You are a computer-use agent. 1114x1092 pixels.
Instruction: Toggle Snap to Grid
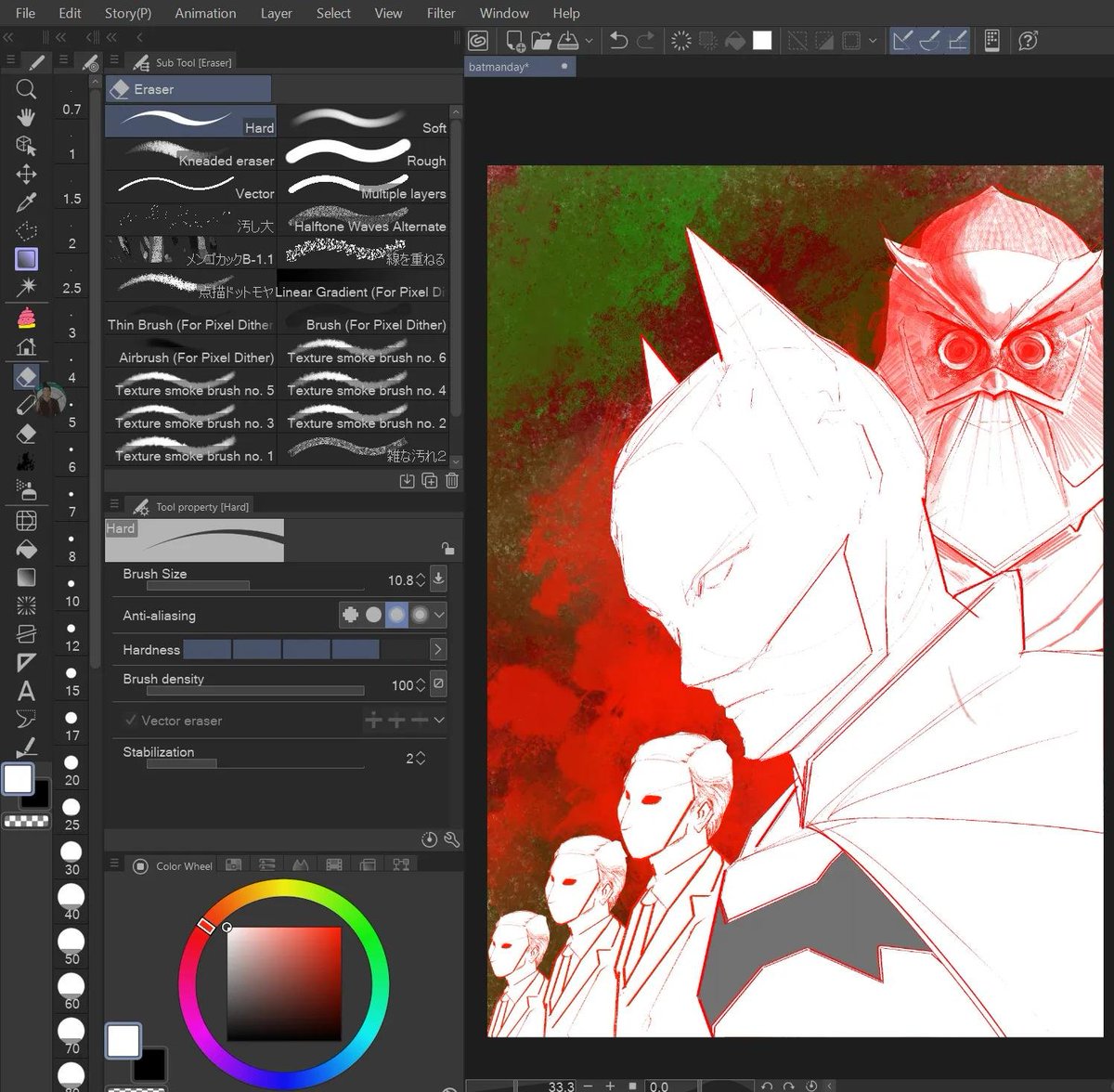coord(957,41)
